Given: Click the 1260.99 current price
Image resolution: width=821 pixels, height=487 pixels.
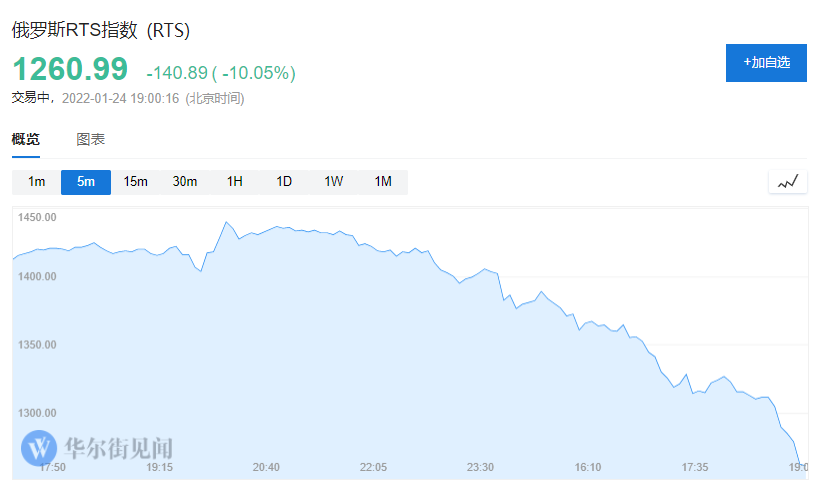Looking at the screenshot, I should click(70, 69).
